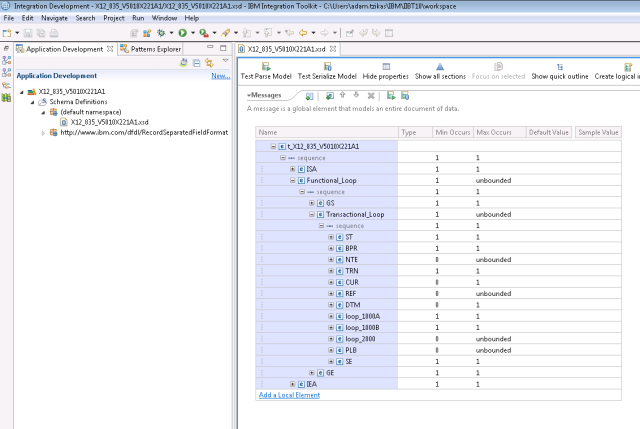Click the Create logical icon
This screenshot has height=429, width=640.
pyautogui.click(x=628, y=67)
